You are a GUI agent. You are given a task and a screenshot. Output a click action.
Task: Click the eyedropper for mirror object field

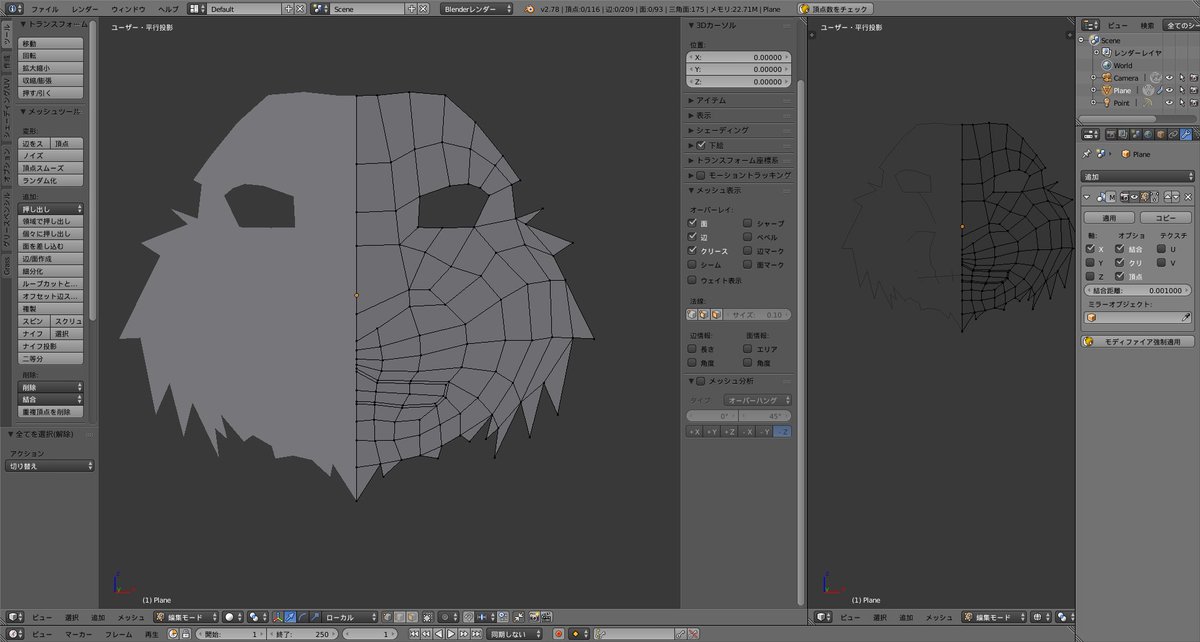[x=1186, y=318]
